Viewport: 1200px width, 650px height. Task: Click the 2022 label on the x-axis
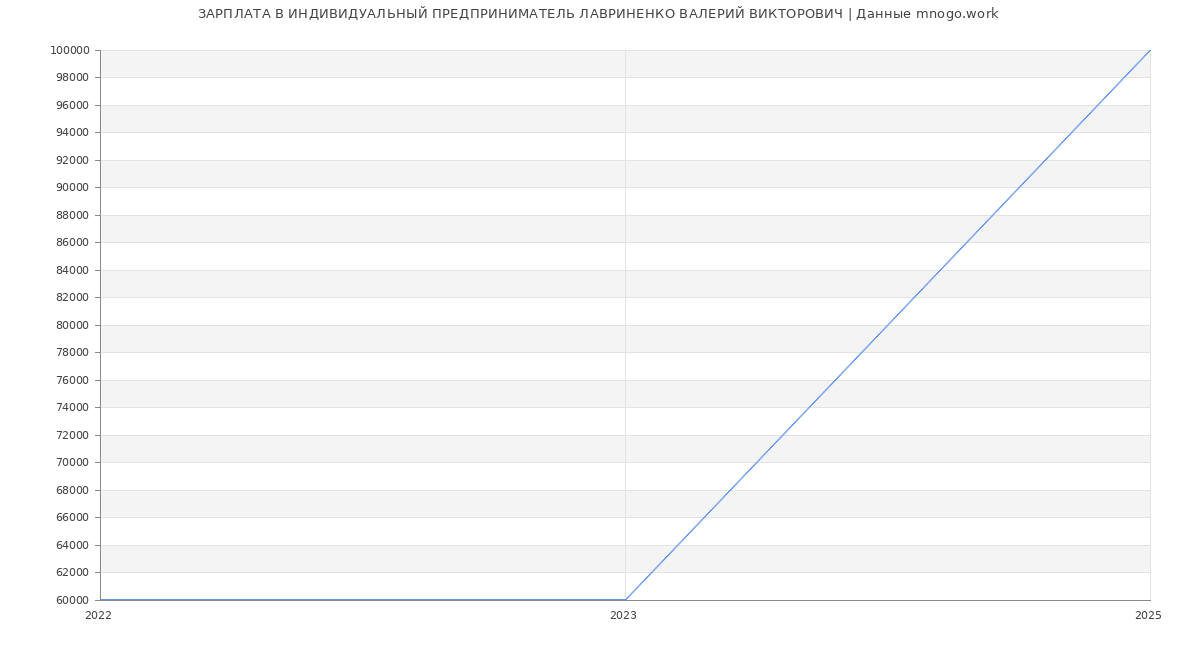point(98,616)
